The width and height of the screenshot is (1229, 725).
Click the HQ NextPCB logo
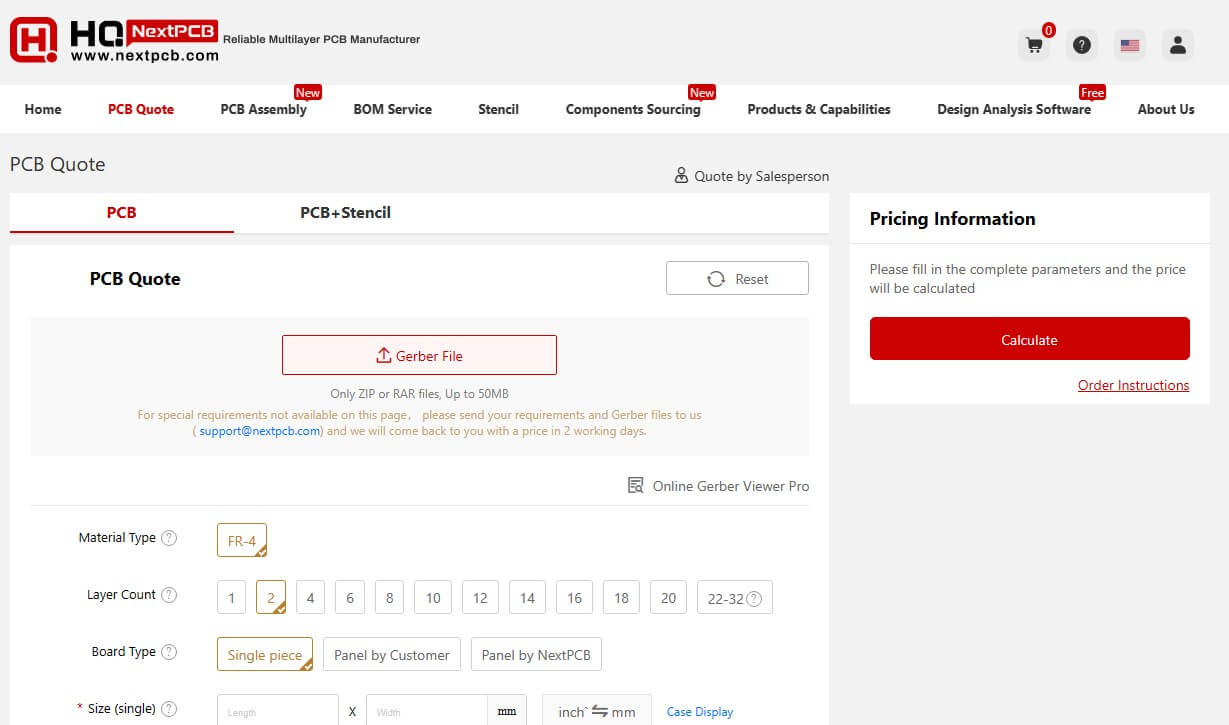coord(114,41)
